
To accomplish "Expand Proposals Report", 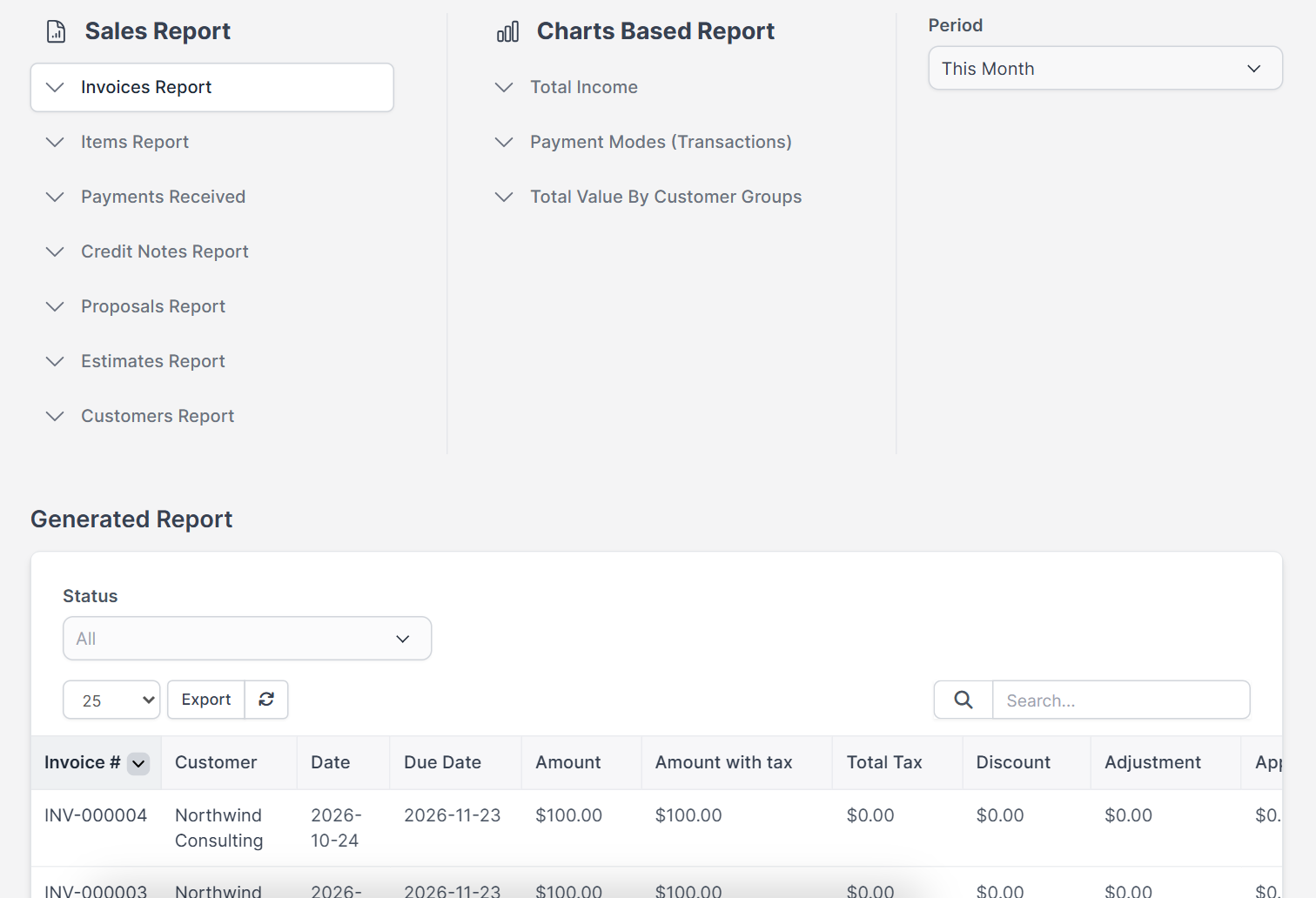I will point(153,306).
